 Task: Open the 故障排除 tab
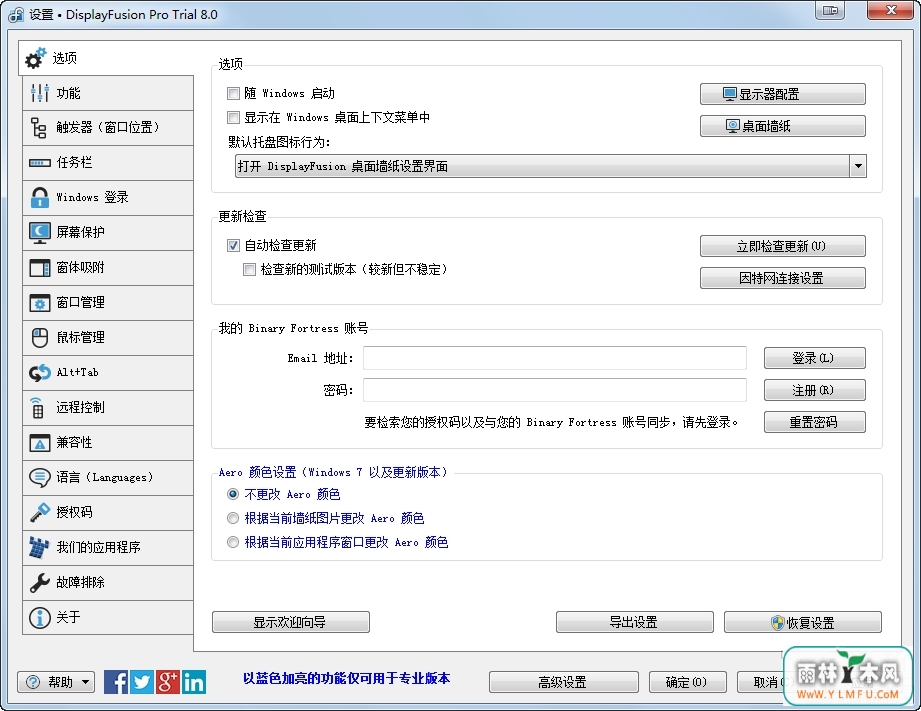click(x=107, y=582)
